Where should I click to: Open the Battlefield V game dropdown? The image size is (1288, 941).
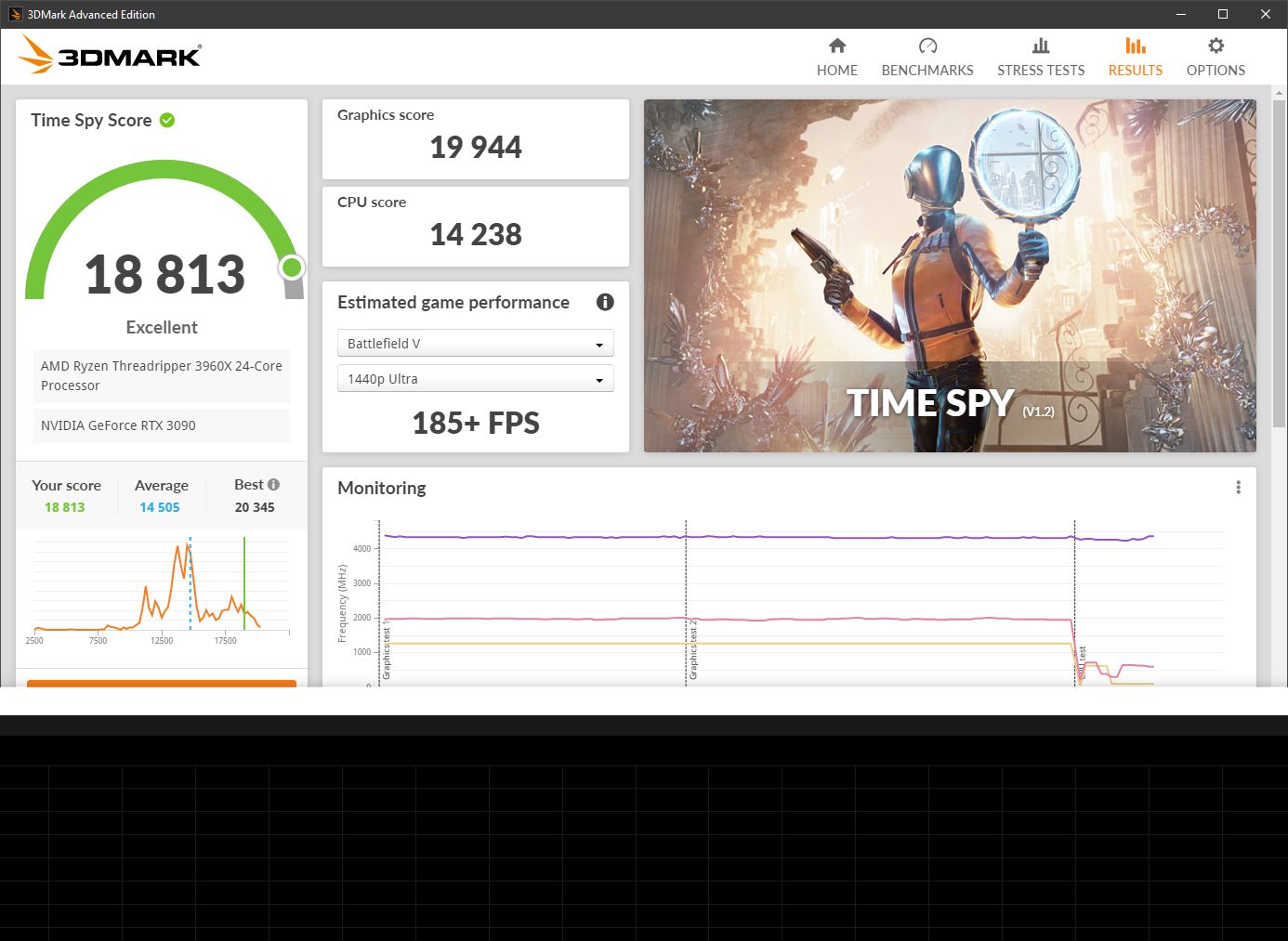[475, 344]
